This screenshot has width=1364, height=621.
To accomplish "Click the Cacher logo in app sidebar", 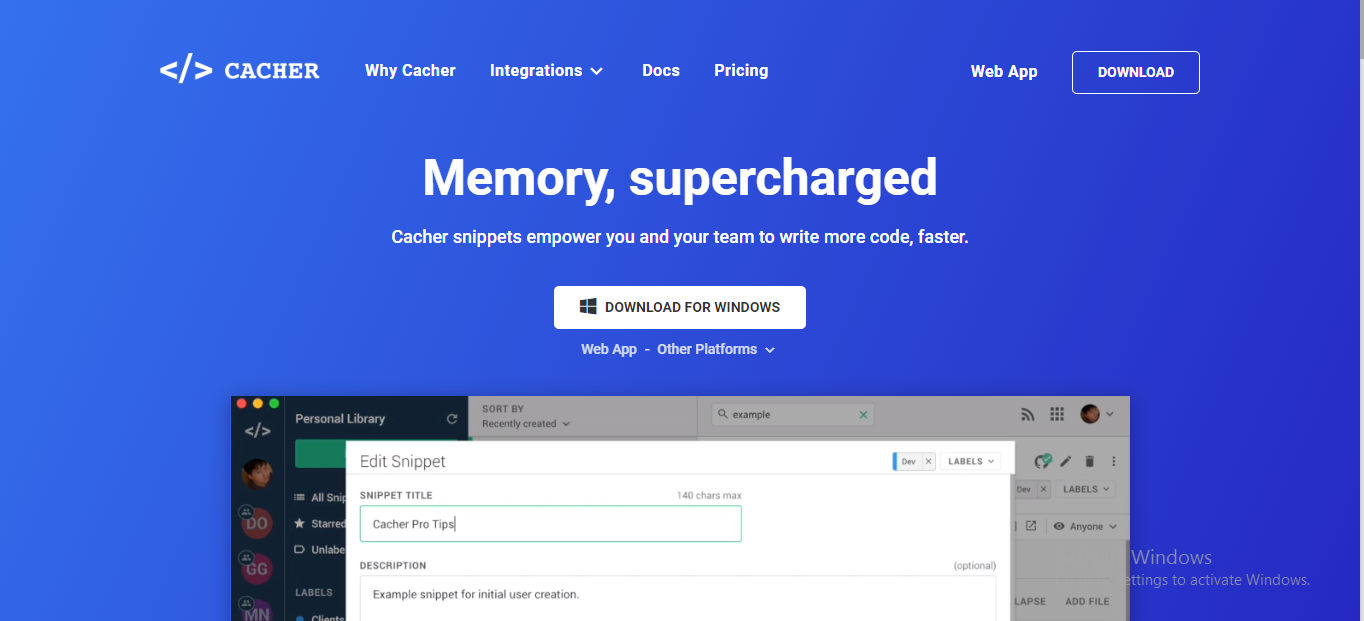I will coord(257,431).
